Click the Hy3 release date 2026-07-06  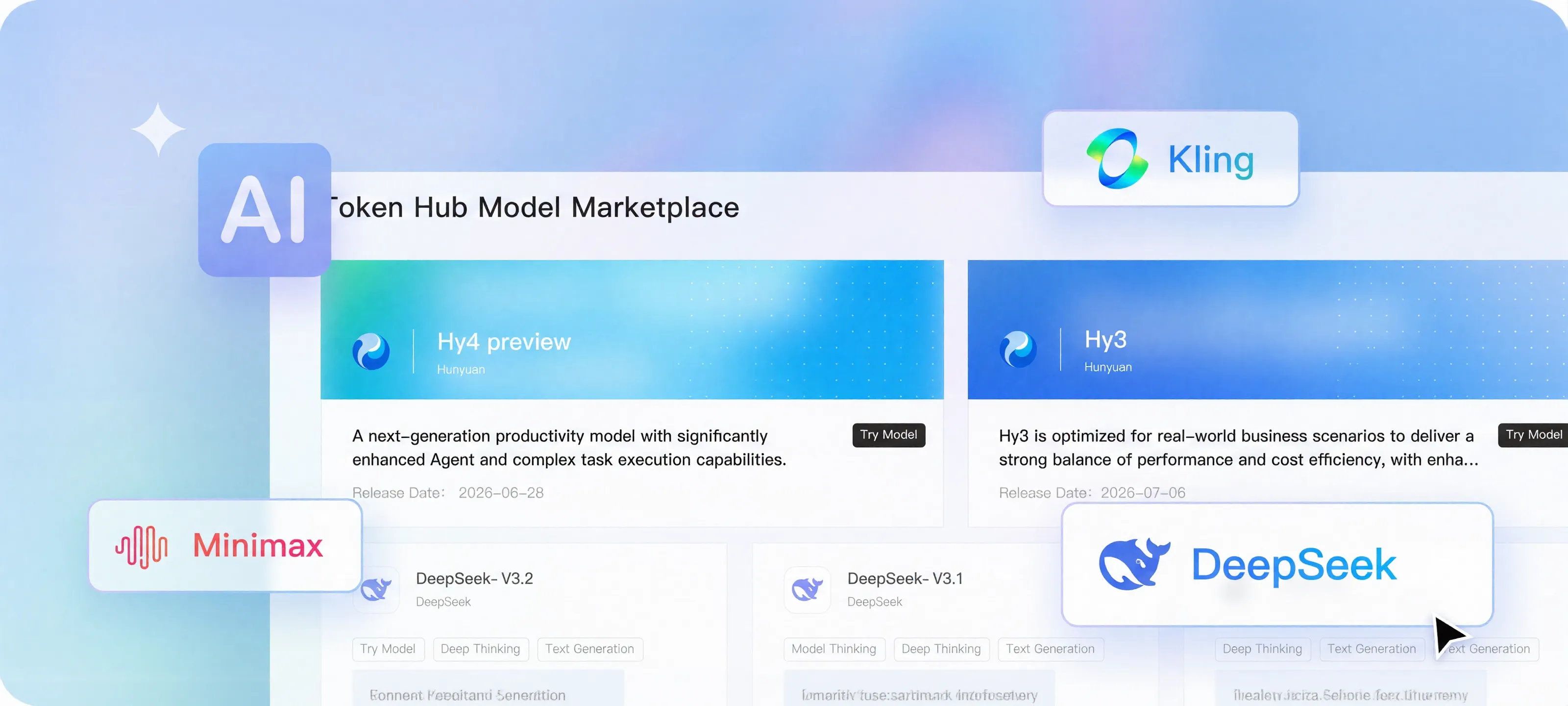pos(1143,493)
